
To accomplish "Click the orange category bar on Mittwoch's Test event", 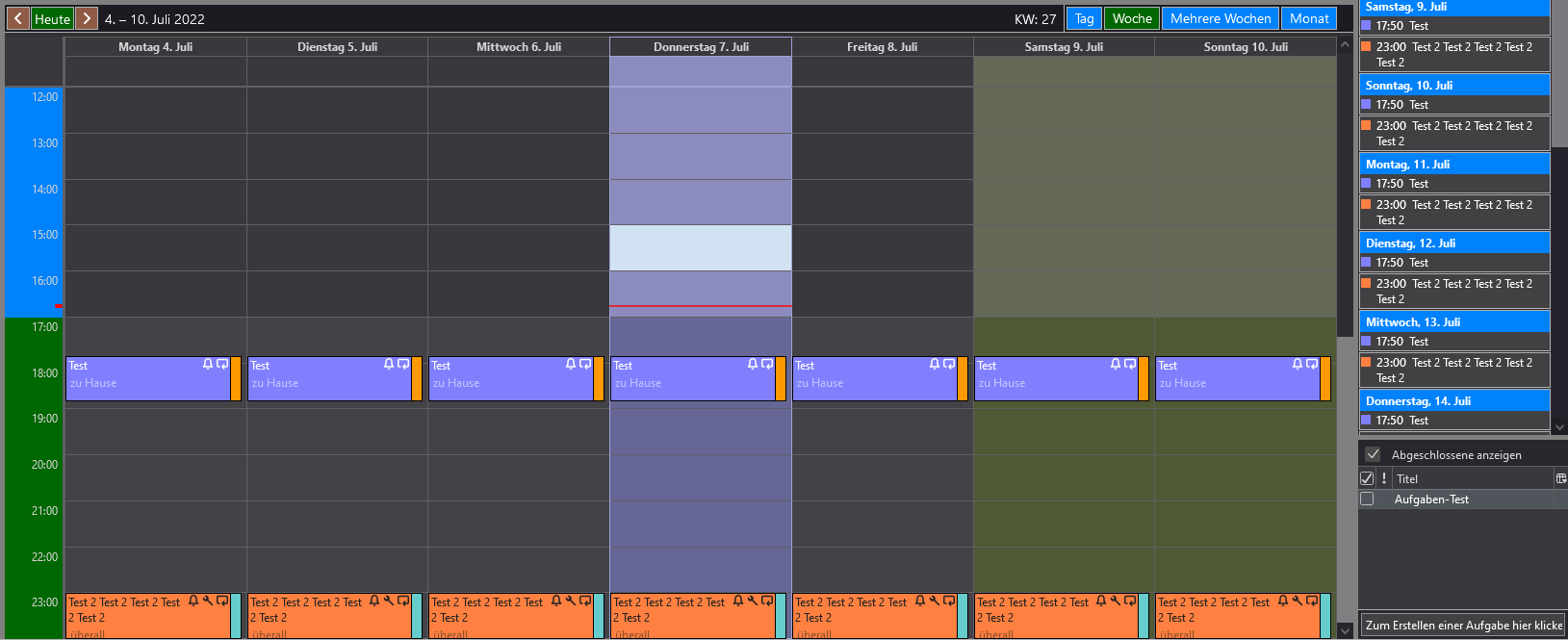I will (x=599, y=378).
